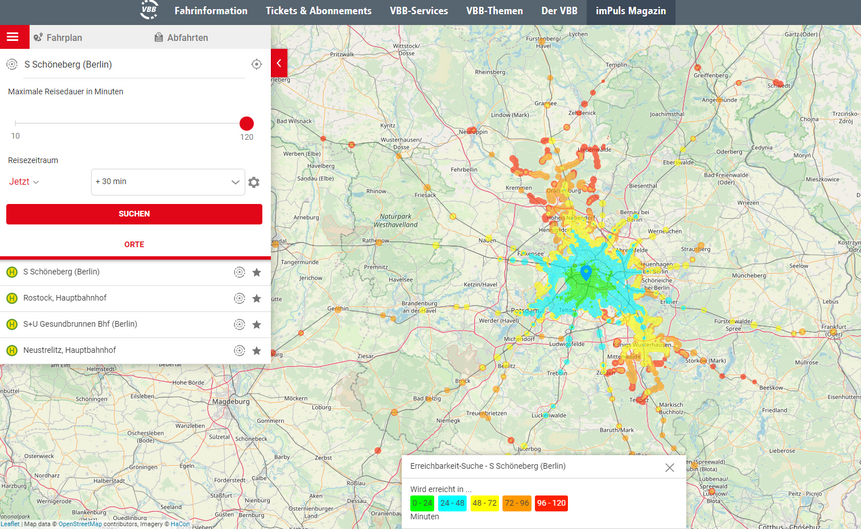This screenshot has width=861, height=529.
Task: Show S+U Gesundbrunnen reachability target icon
Action: pos(239,324)
